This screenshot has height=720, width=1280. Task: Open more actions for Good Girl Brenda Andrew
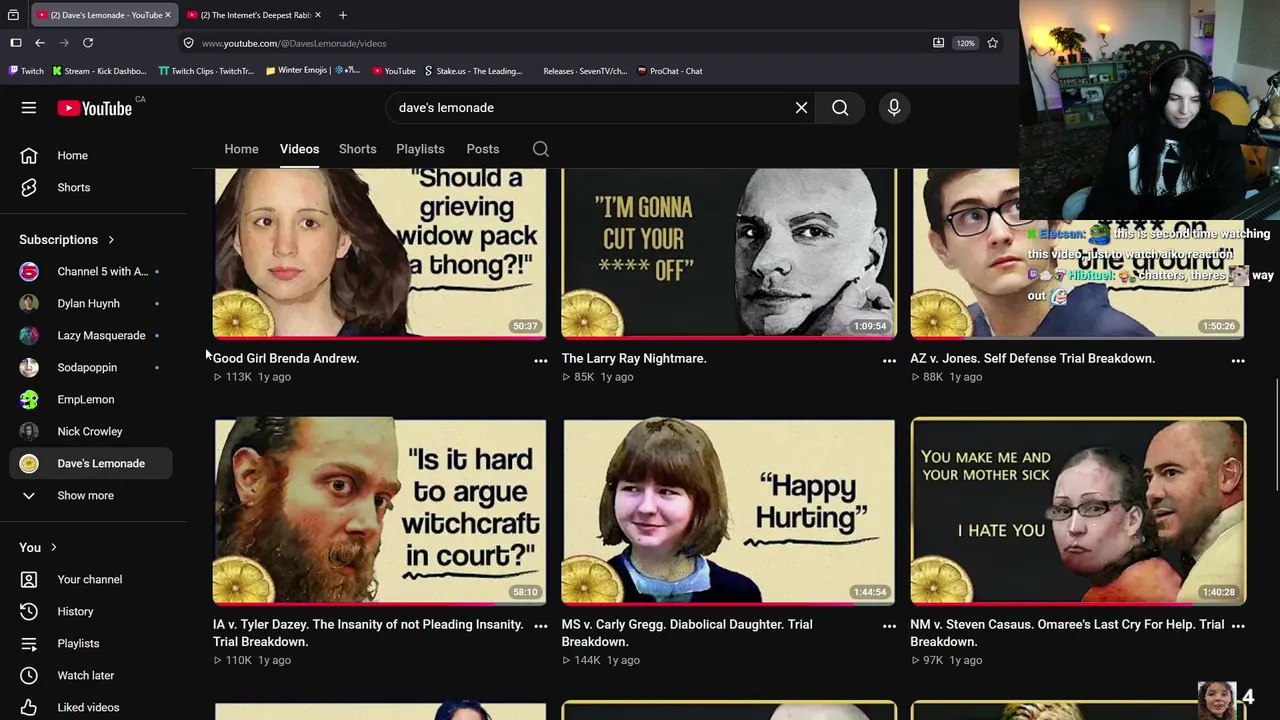(x=540, y=360)
